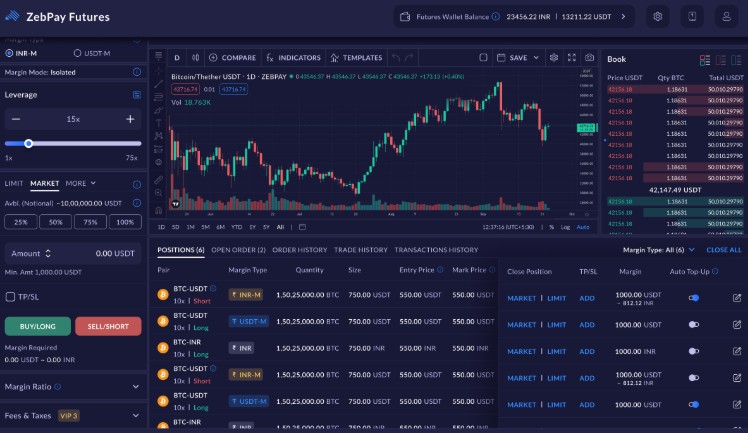Click the leverage slider handle
Screen dimensions: 748x433
[28, 144]
